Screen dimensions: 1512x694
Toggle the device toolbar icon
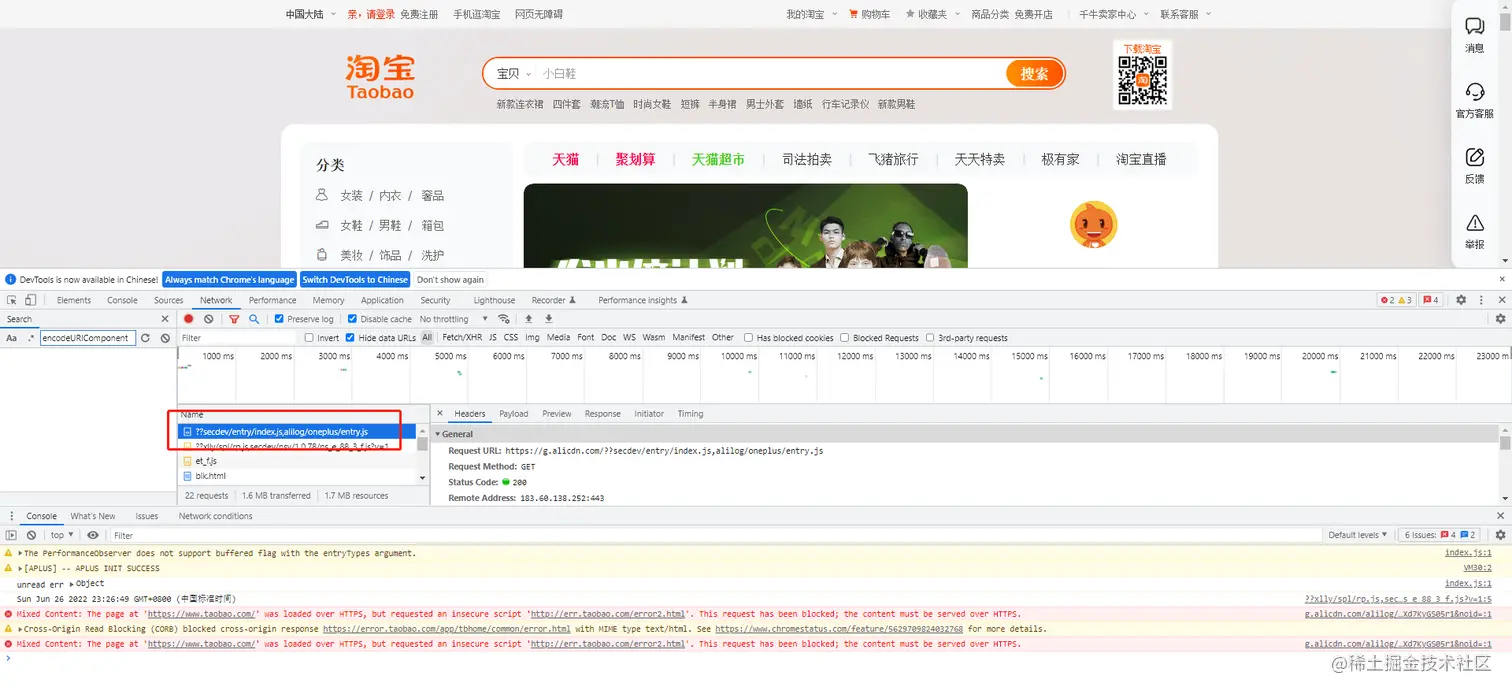pos(31,299)
